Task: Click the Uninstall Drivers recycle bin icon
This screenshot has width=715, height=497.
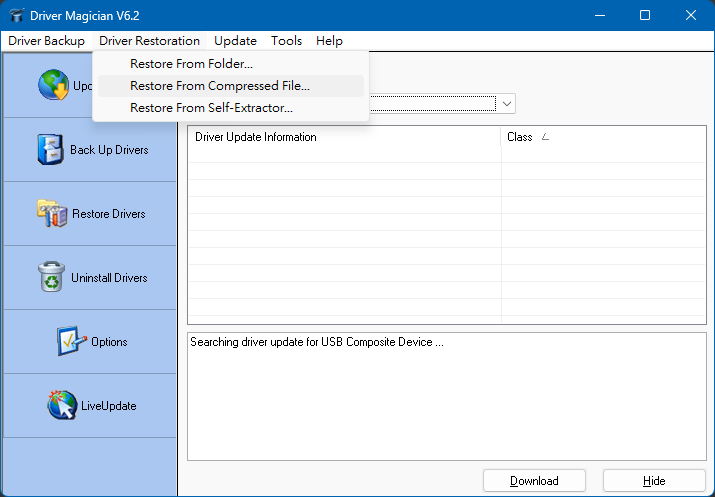Action: [x=51, y=278]
